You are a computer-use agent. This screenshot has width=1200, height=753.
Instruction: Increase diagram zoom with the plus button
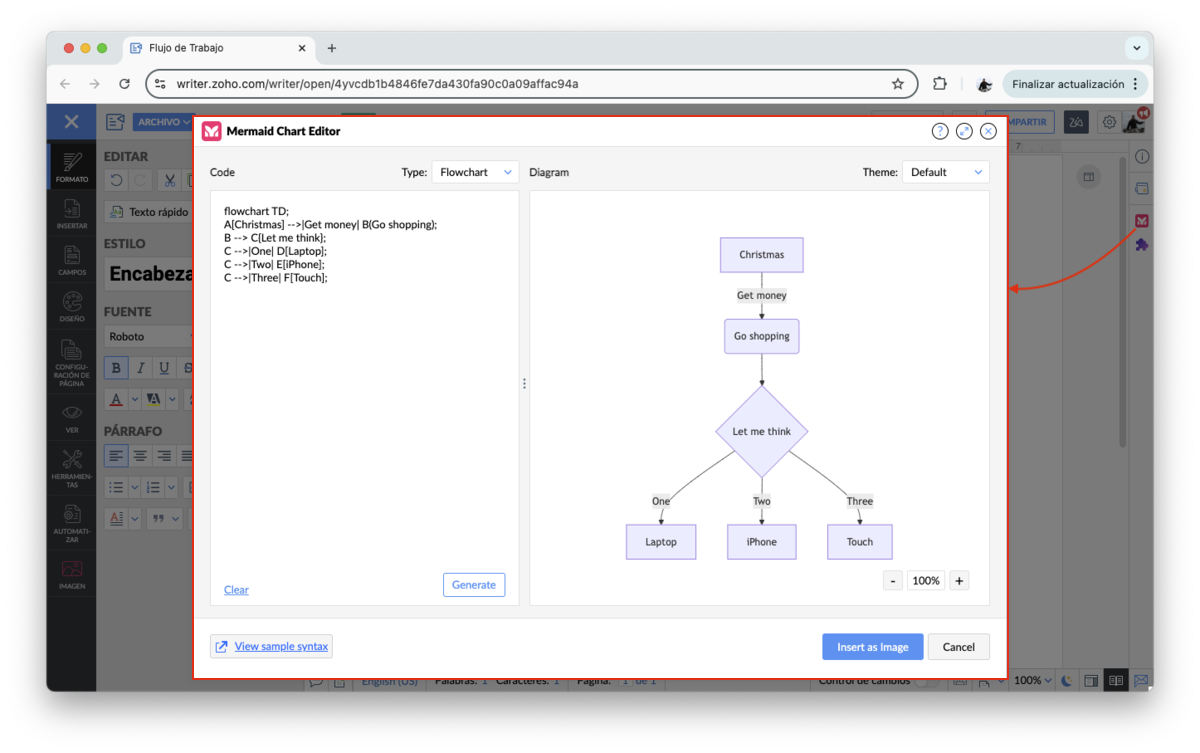pos(959,580)
